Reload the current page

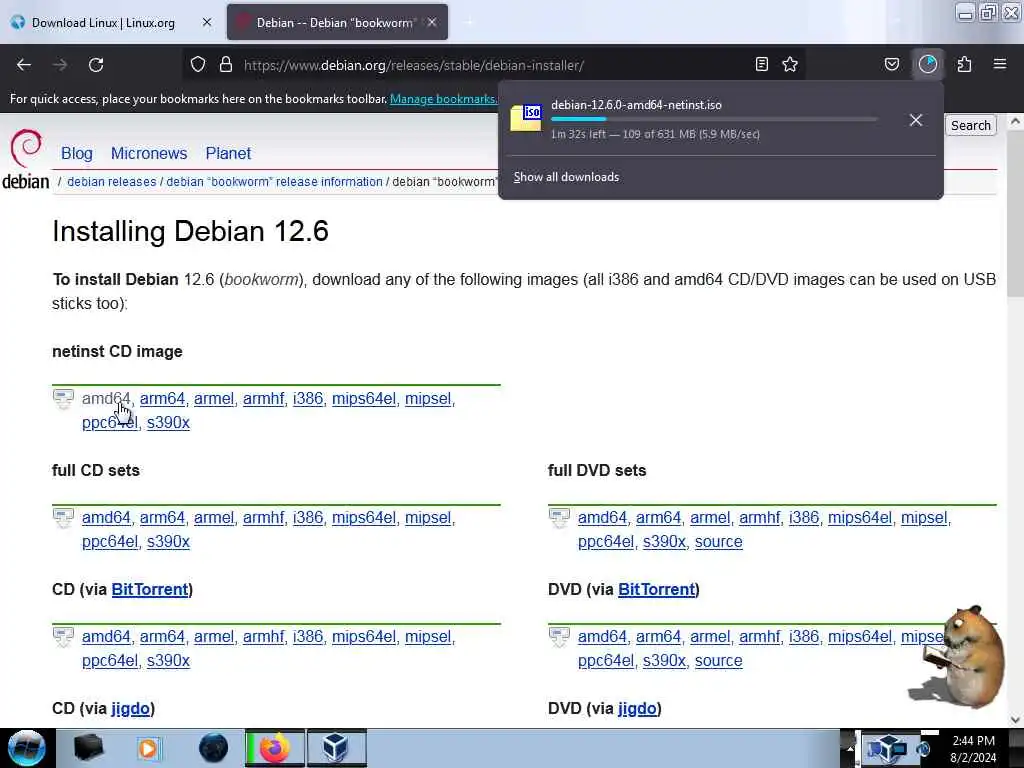tap(96, 65)
